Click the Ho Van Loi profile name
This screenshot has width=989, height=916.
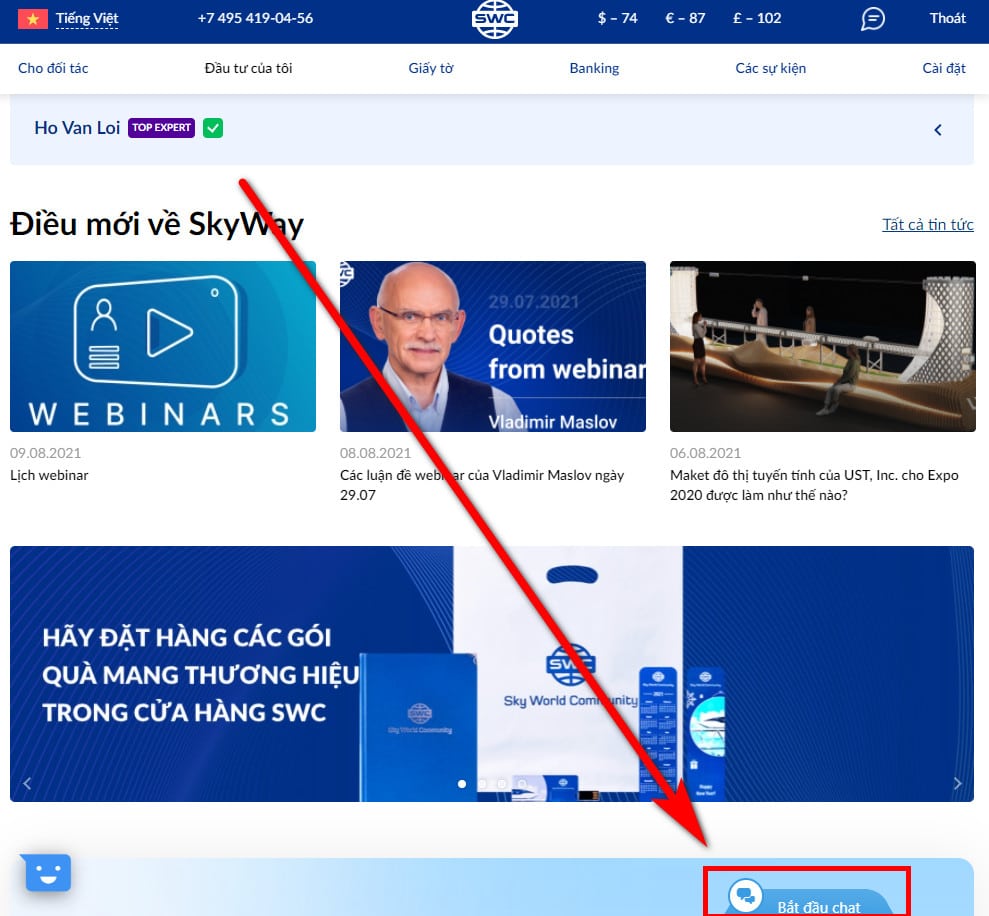pyautogui.click(x=77, y=128)
